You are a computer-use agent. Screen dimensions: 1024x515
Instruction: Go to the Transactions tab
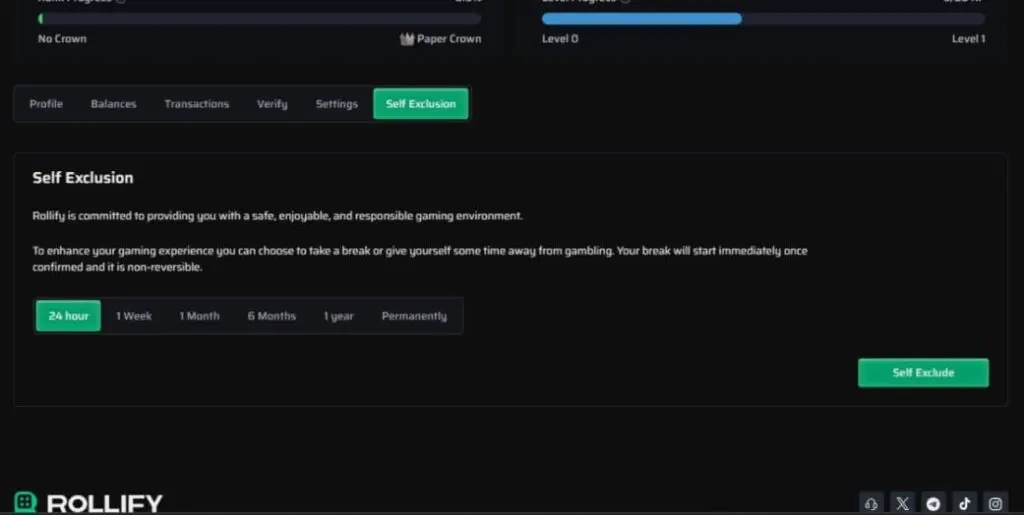coord(196,104)
